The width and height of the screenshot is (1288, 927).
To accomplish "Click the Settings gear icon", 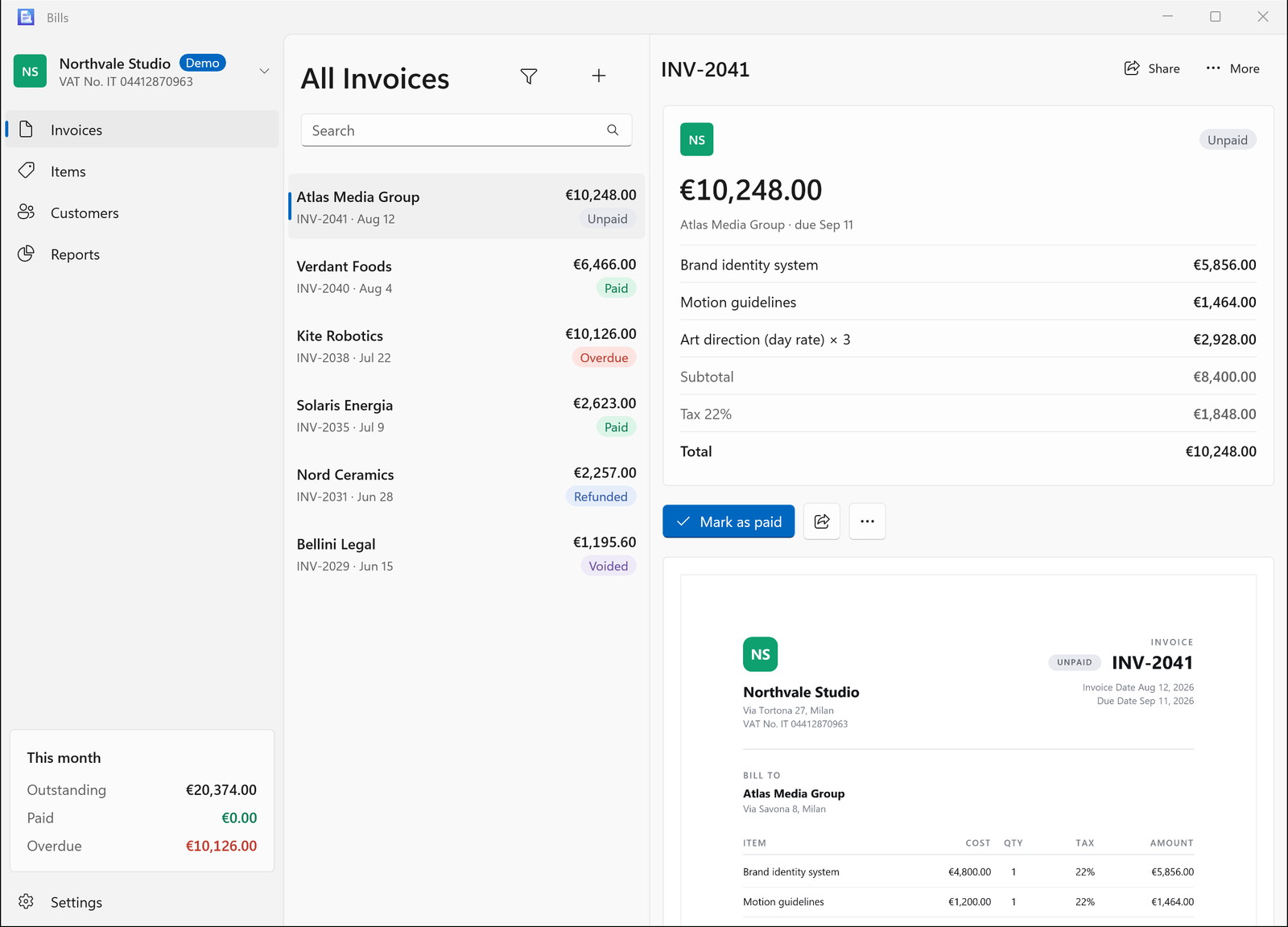I will pos(27,901).
